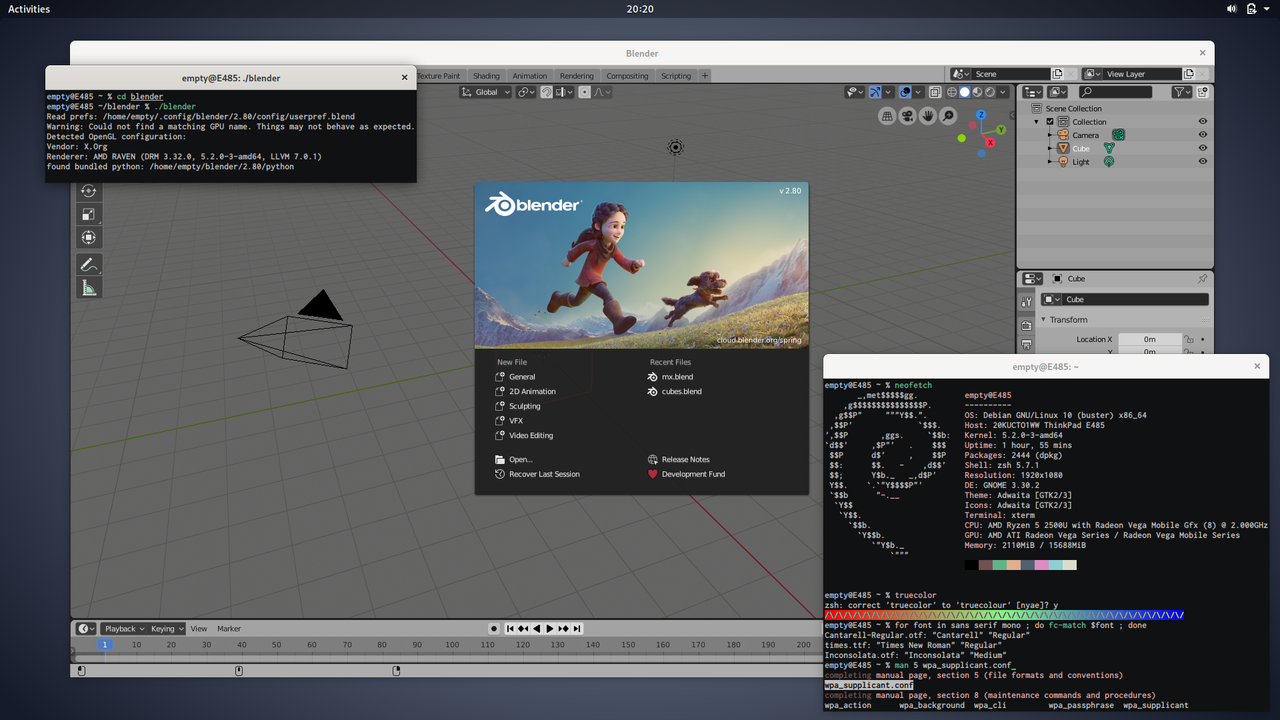
Task: Jump to next keyframe in timeline
Action: click(563, 629)
